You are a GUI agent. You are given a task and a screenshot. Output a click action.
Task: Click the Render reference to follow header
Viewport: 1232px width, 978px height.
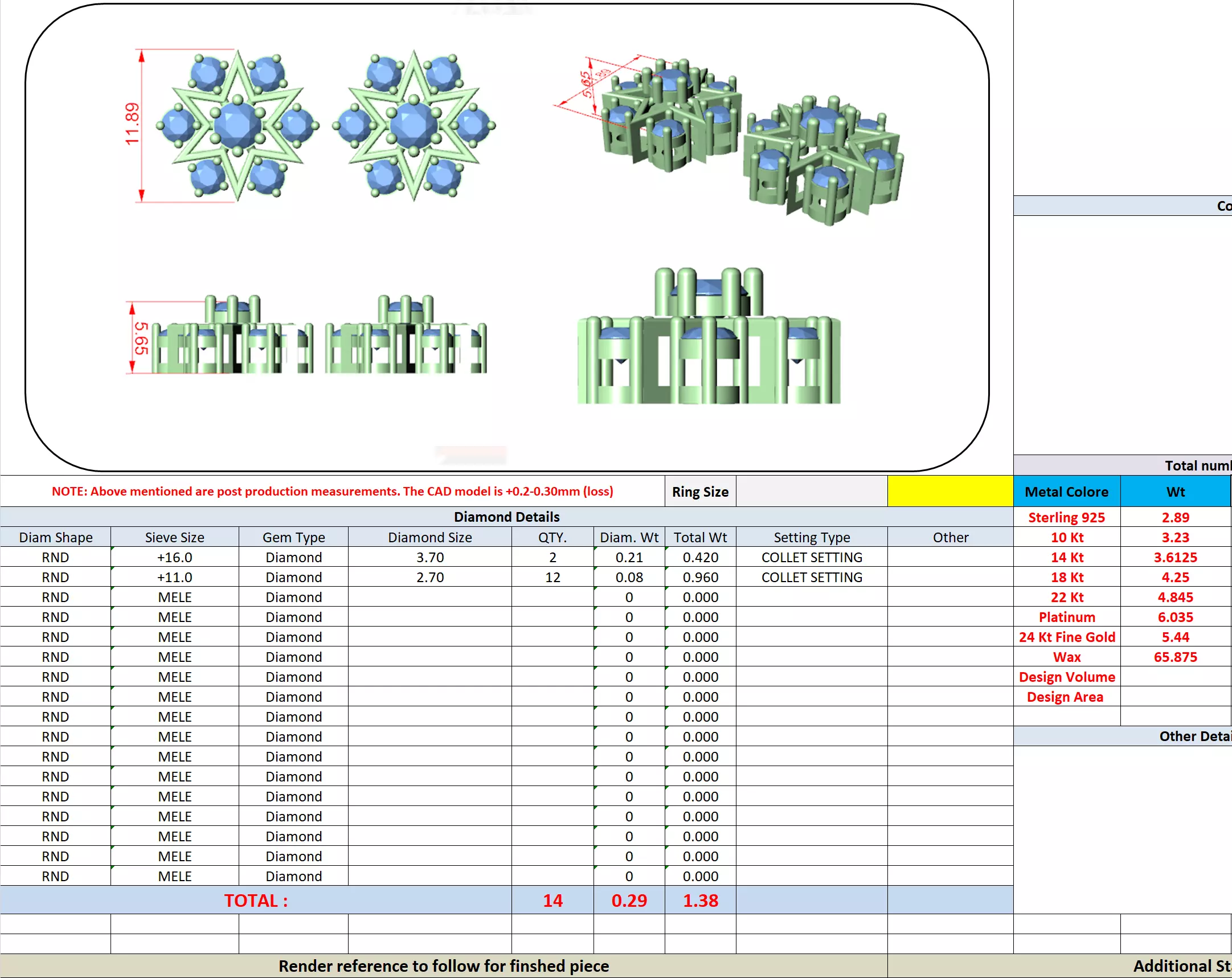point(444,966)
